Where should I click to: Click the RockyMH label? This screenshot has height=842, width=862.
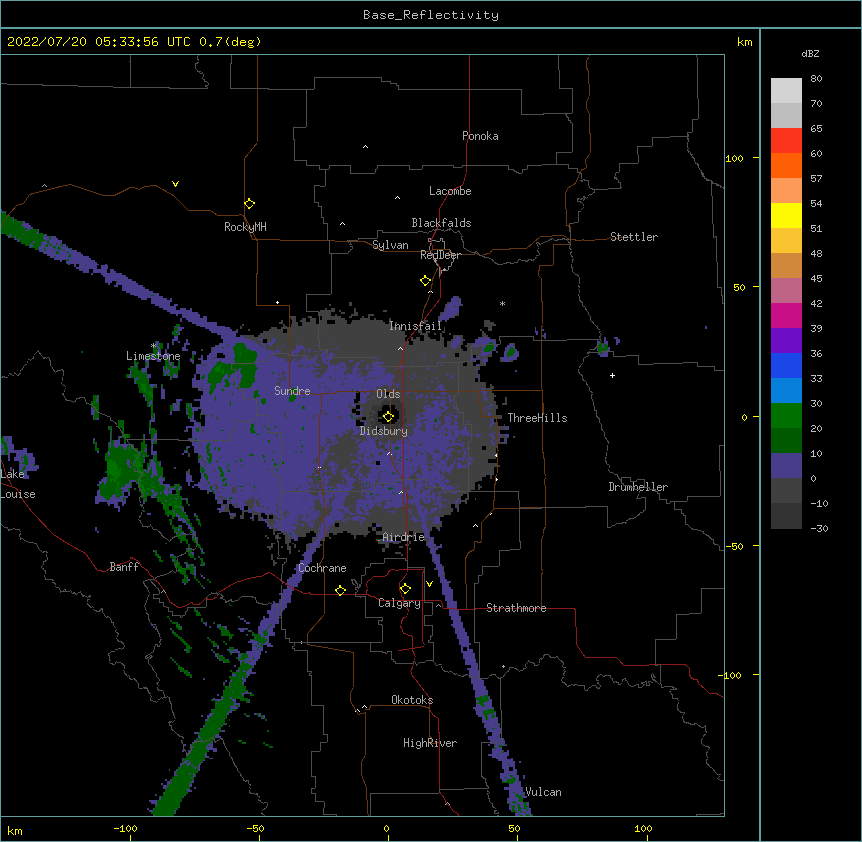coord(245,227)
